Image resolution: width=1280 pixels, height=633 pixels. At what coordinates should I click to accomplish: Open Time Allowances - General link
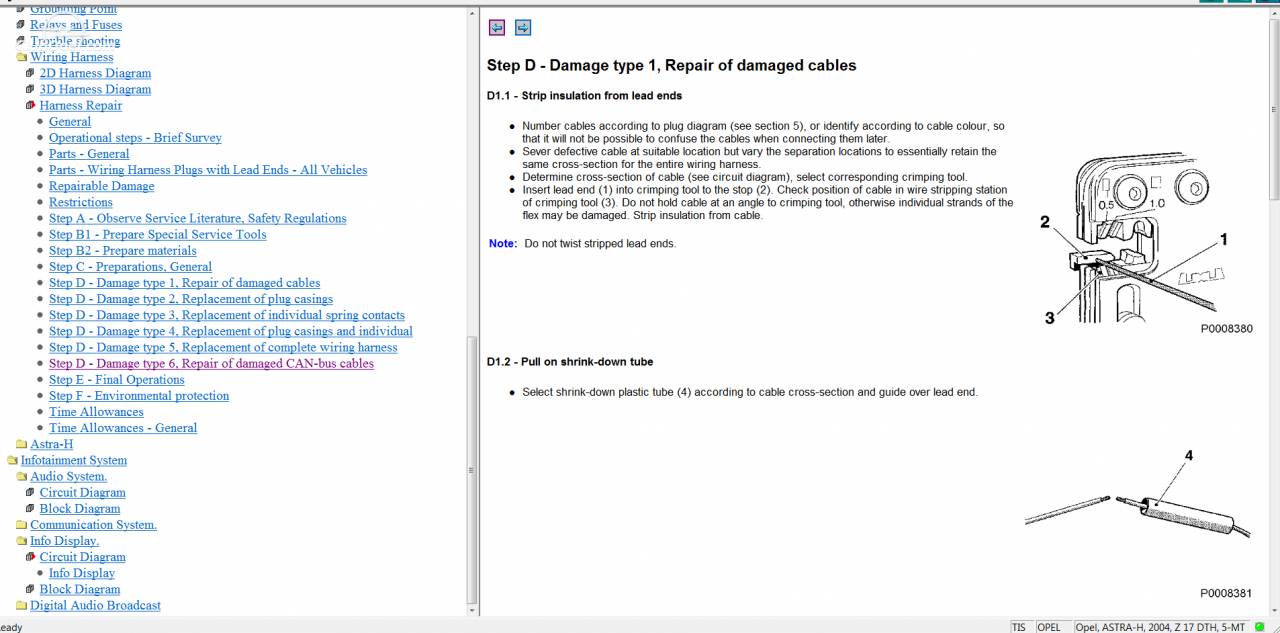pyautogui.click(x=123, y=428)
